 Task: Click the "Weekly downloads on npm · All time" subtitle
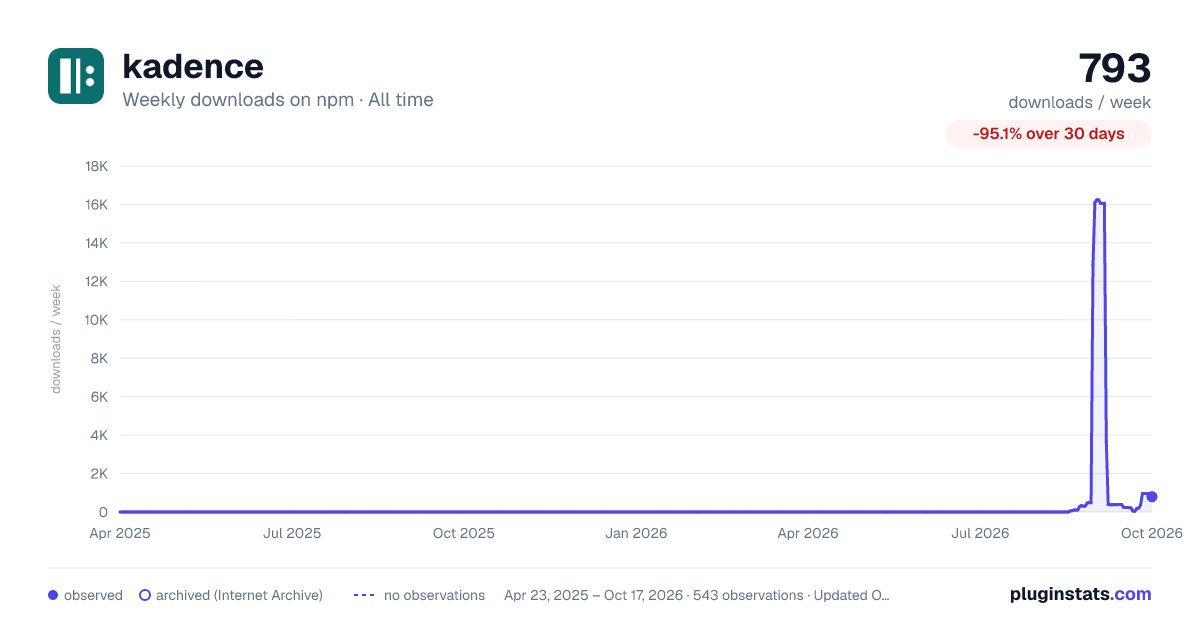pos(278,100)
